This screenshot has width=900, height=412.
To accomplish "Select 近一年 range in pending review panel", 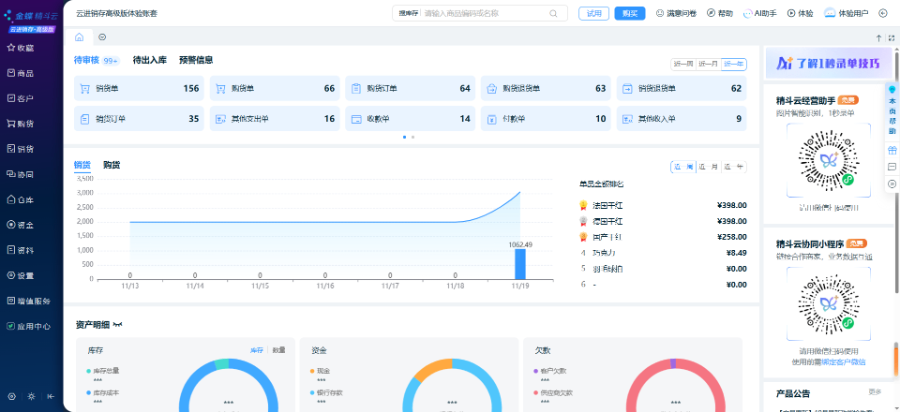I will point(734,64).
